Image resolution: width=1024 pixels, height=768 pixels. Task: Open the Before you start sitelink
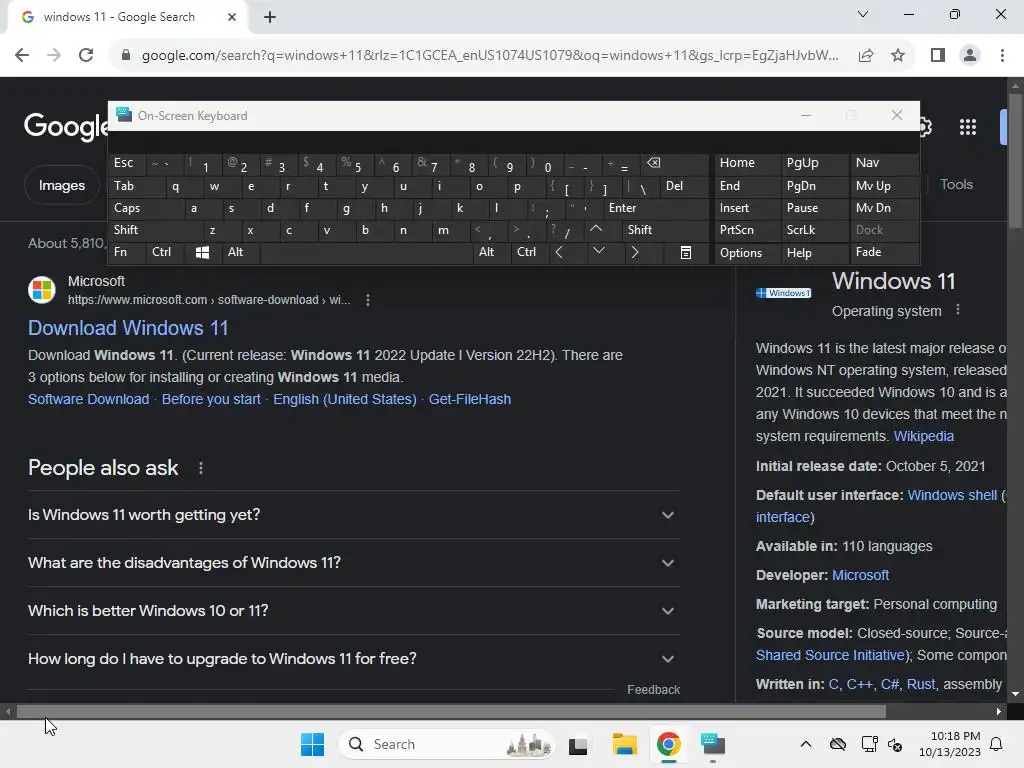211,399
